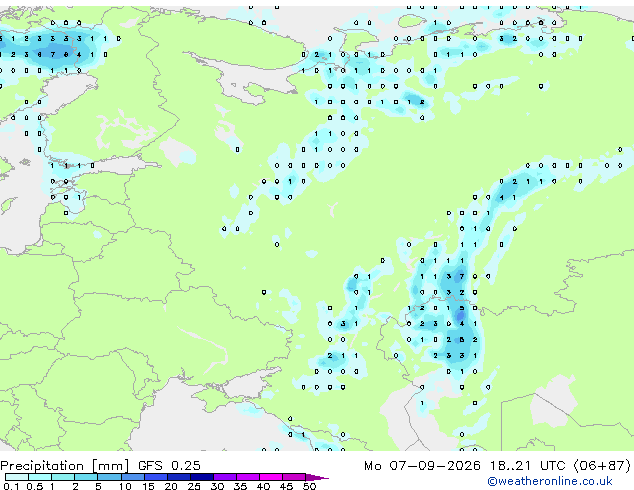Pick the dark navy 25–30 mm swatch
The height and width of the screenshot is (490, 634).
point(201,477)
